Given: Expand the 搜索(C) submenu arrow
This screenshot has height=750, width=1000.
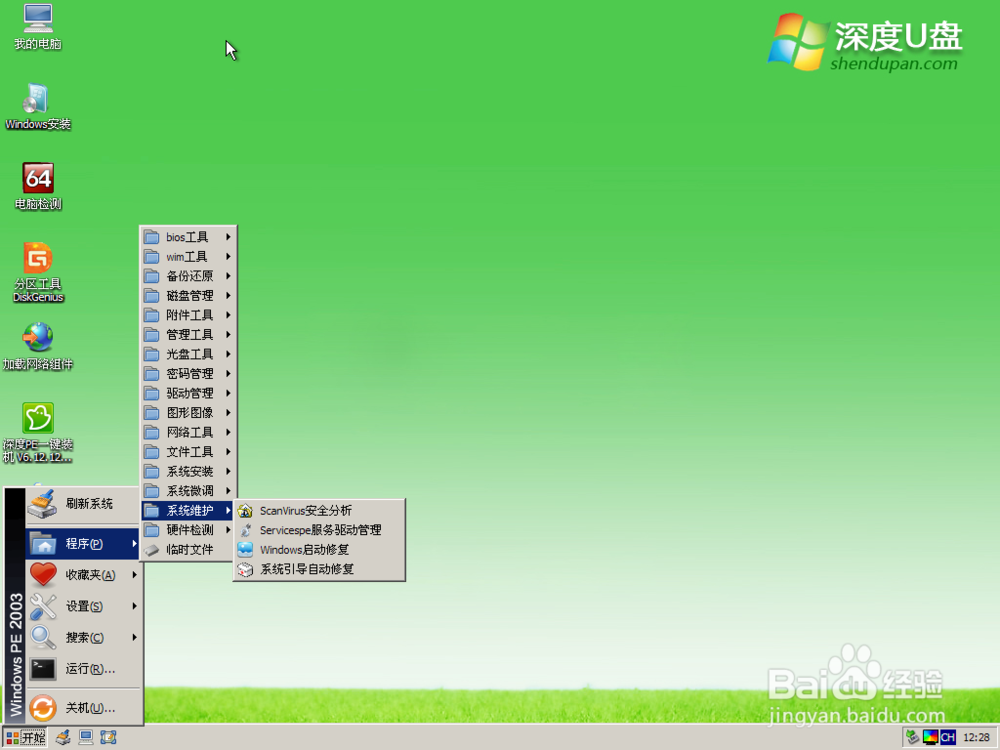Looking at the screenshot, I should [x=134, y=637].
